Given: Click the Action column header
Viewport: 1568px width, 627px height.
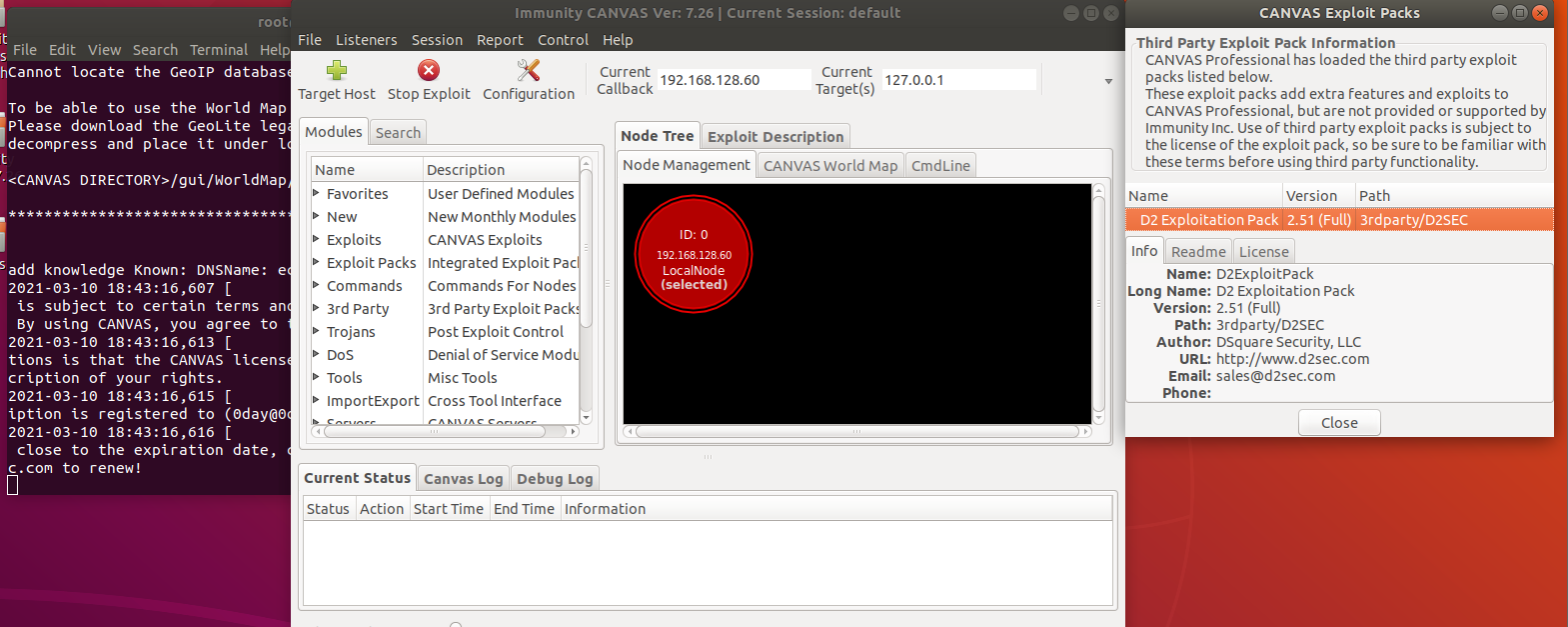Looking at the screenshot, I should [382, 509].
